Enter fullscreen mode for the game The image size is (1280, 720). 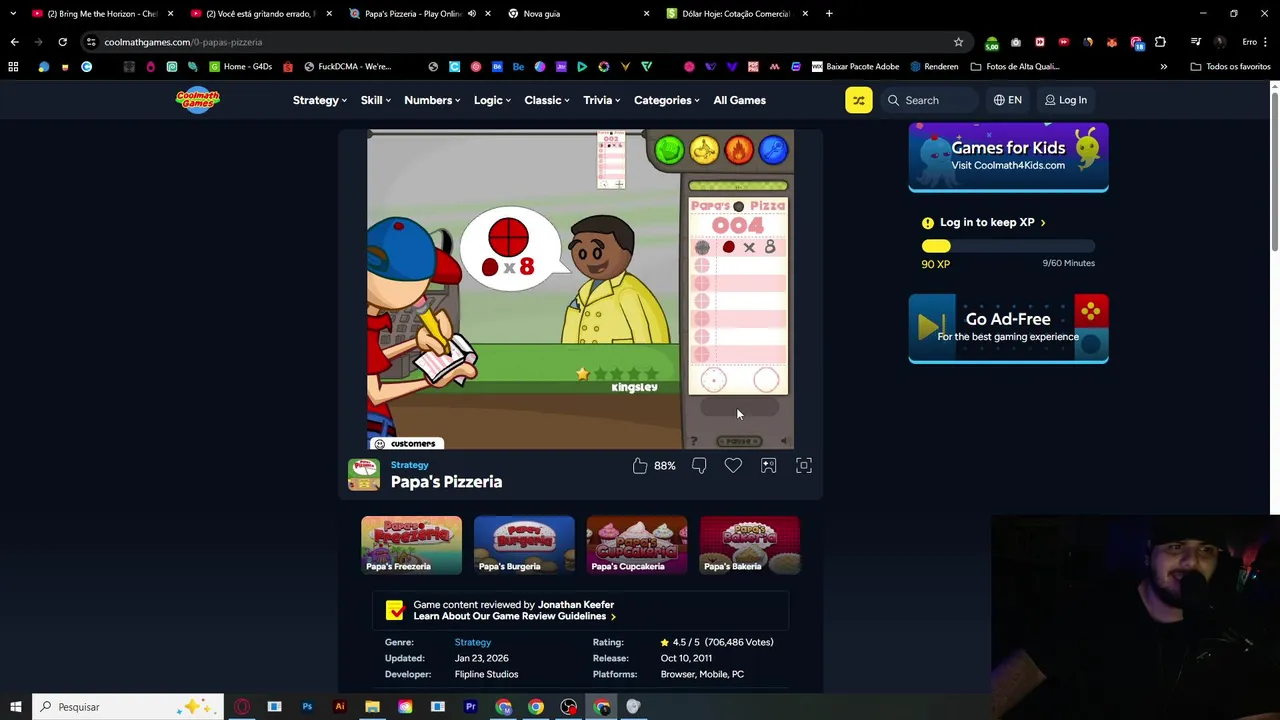click(x=803, y=466)
